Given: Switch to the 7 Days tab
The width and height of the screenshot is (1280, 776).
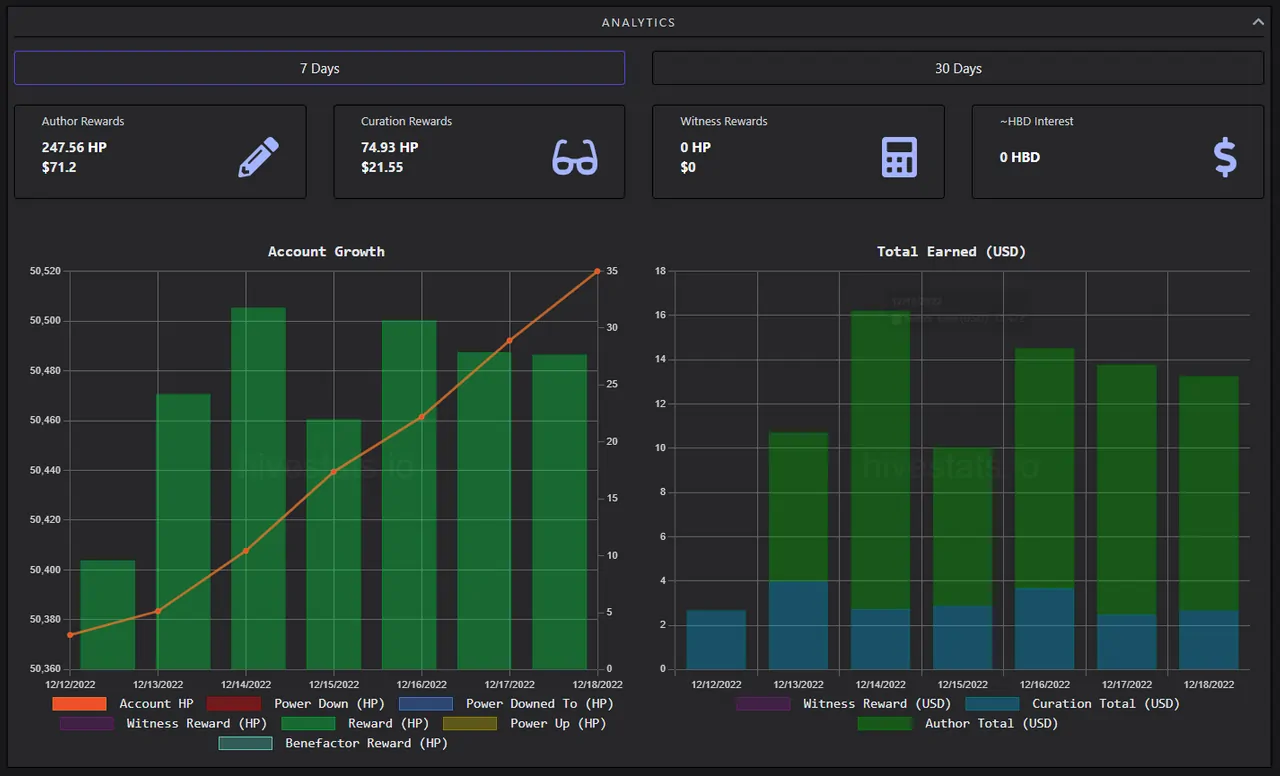Looking at the screenshot, I should (319, 68).
